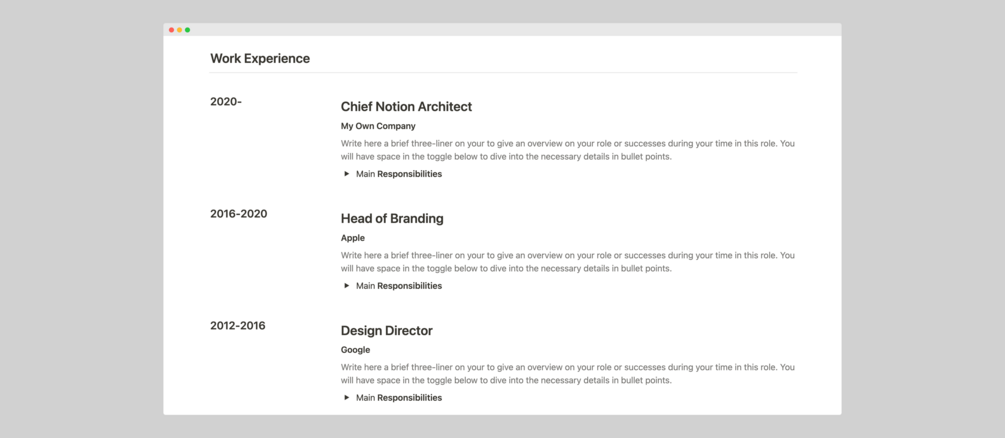Click the yellow minimize window button
Image resolution: width=1005 pixels, height=438 pixels.
click(179, 30)
